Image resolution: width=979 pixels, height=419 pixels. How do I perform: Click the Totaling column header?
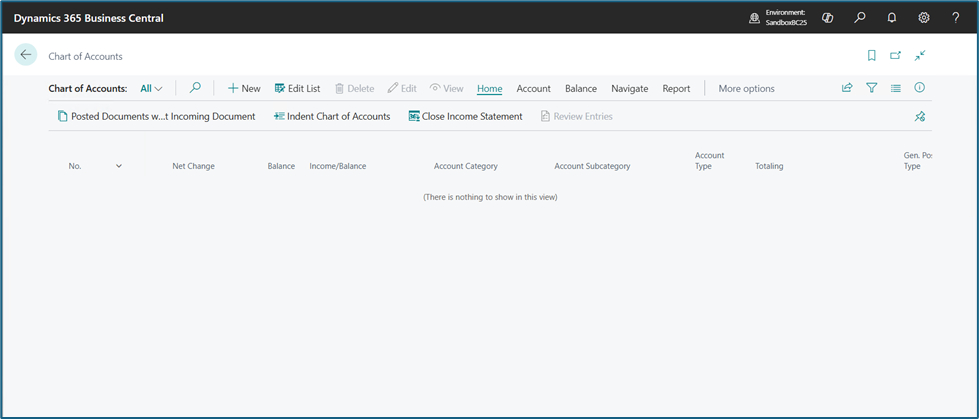click(x=769, y=166)
